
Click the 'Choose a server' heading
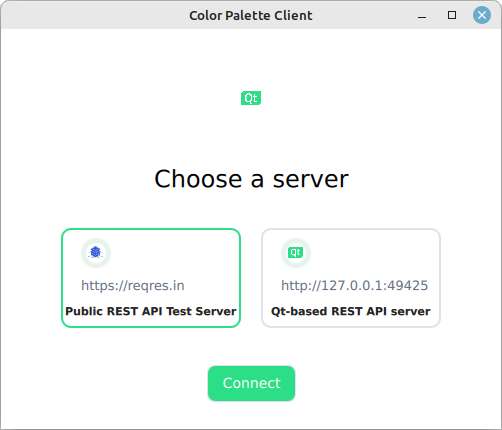click(251, 179)
